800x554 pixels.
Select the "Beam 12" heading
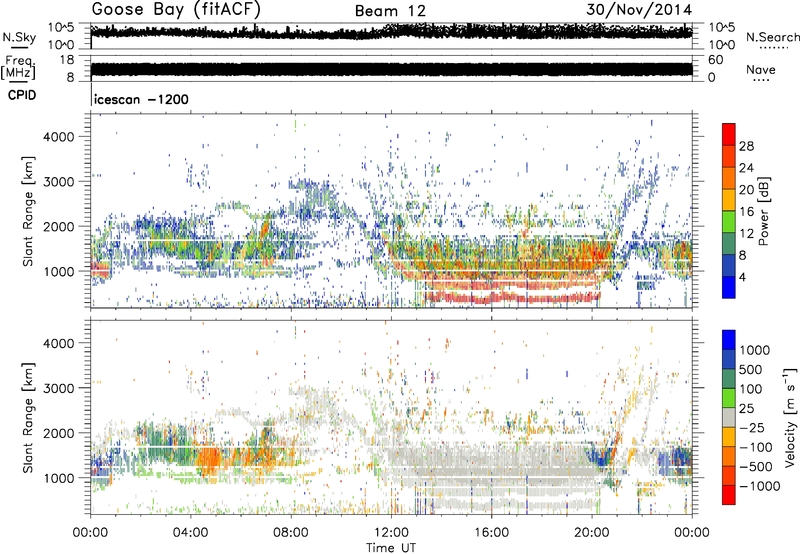[390, 11]
